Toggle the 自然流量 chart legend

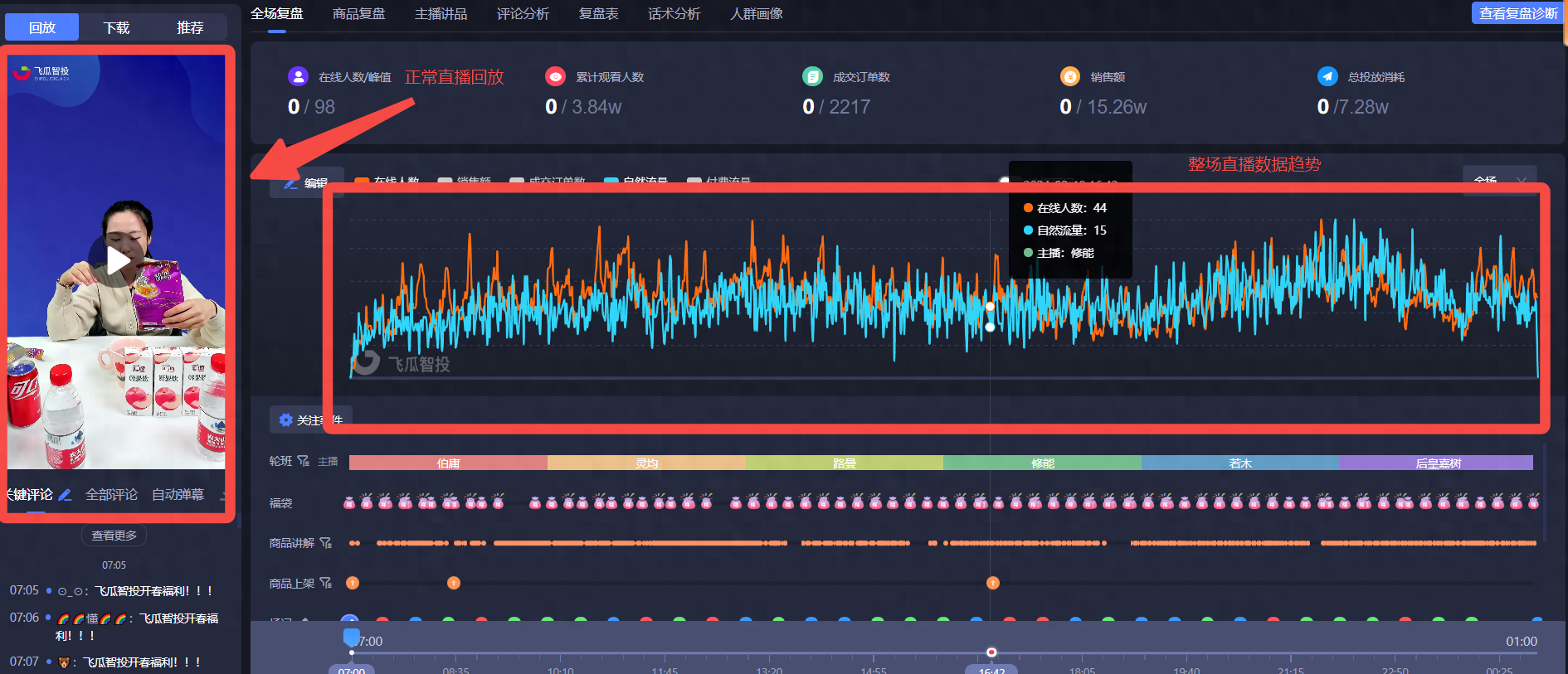tap(636, 182)
